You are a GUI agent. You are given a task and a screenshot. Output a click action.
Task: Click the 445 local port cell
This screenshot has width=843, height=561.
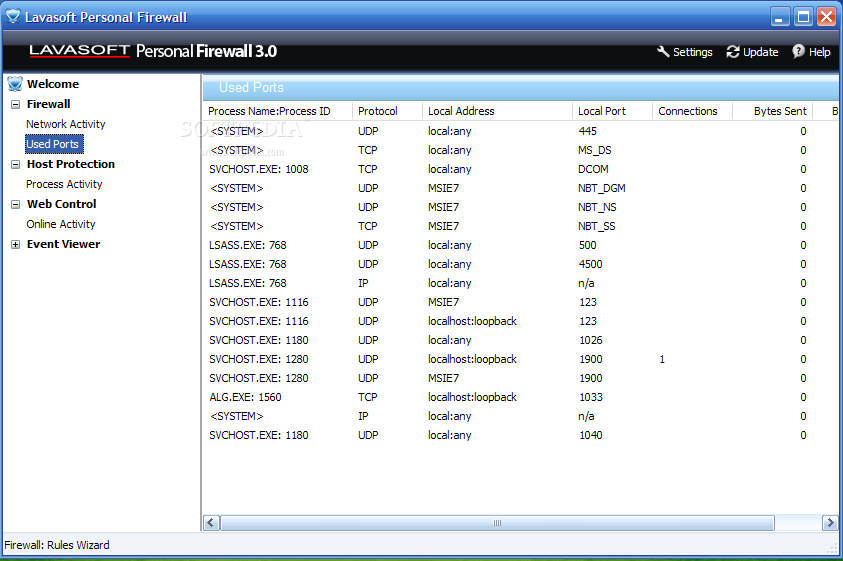(588, 131)
